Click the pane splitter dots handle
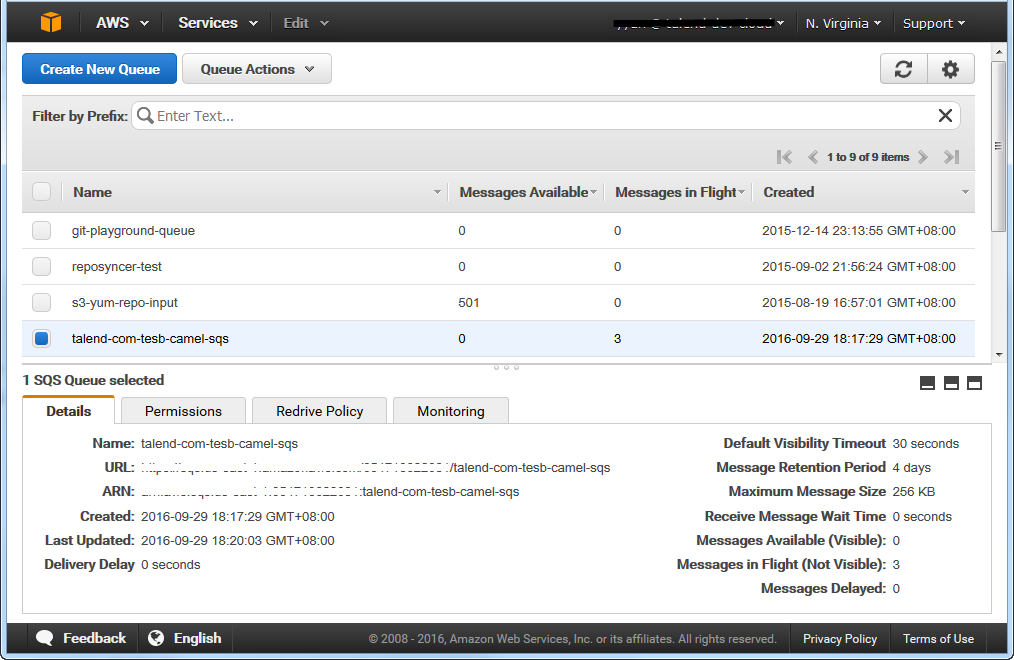The image size is (1014, 660). 506,367
